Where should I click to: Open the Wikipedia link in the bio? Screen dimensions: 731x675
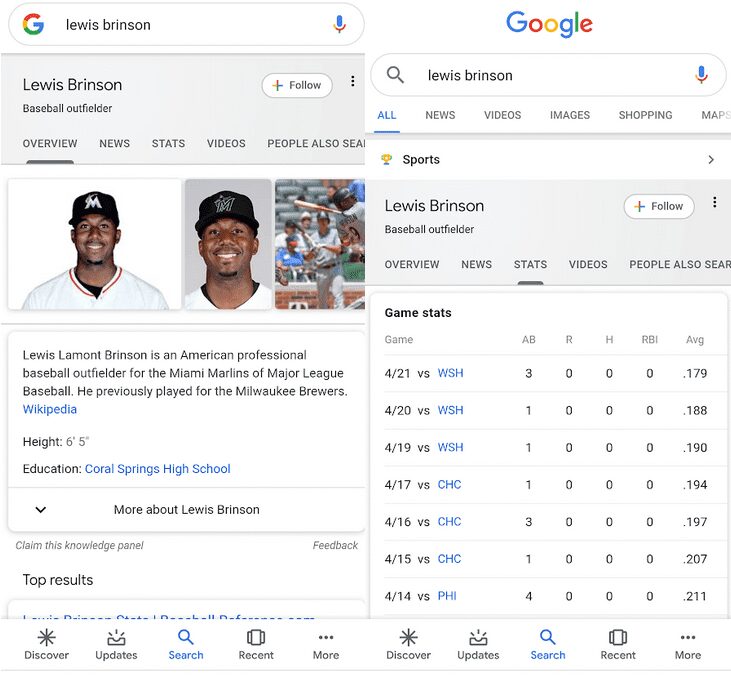point(50,409)
